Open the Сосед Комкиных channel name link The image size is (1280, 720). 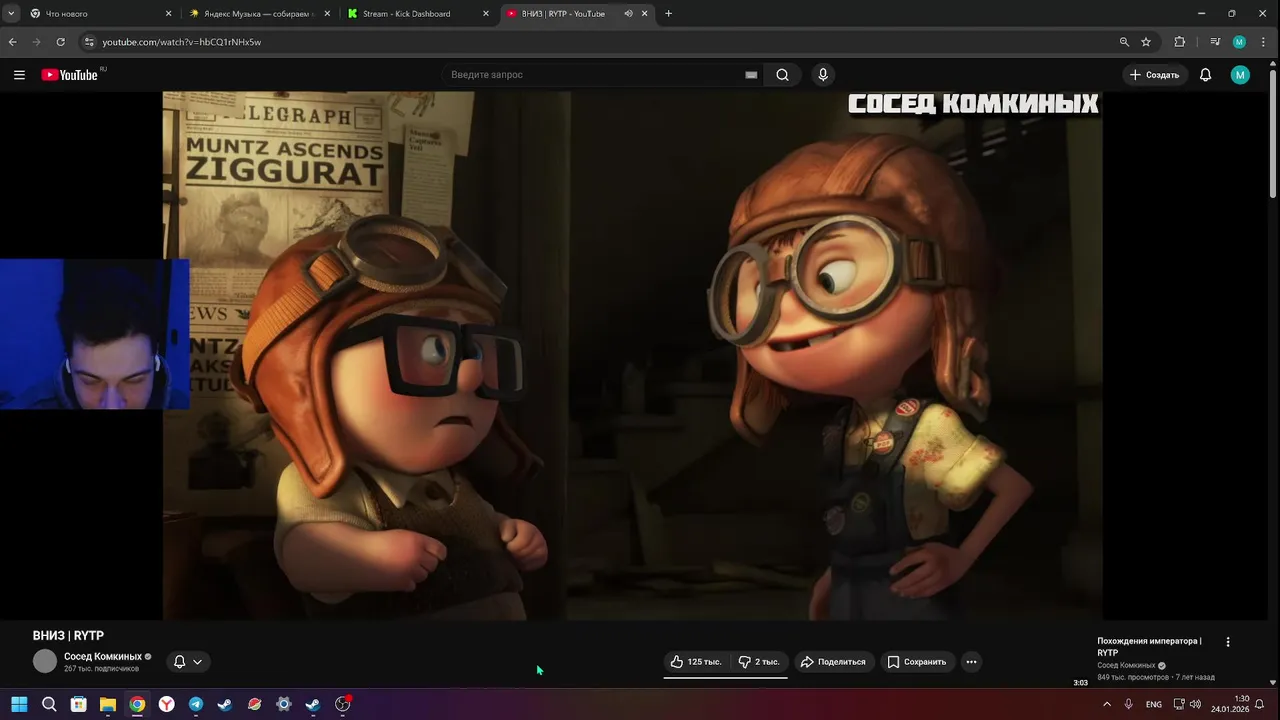(103, 657)
